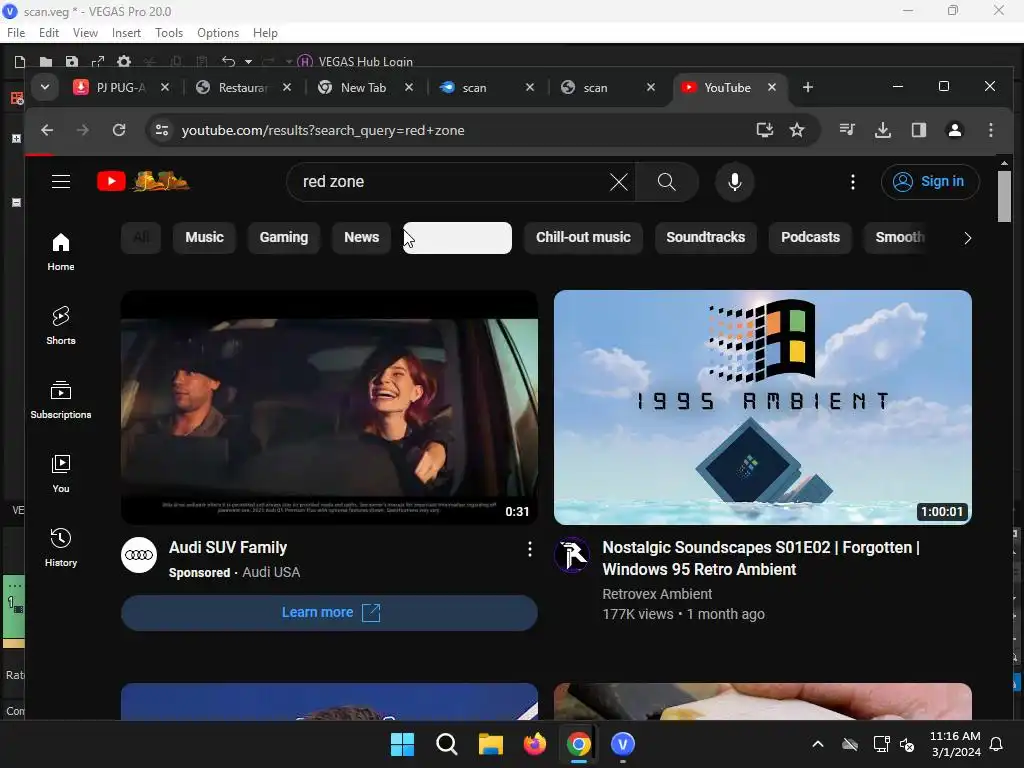Image resolution: width=1024 pixels, height=768 pixels.
Task: Open the VEGAS Edit menu
Action: pyautogui.click(x=49, y=33)
